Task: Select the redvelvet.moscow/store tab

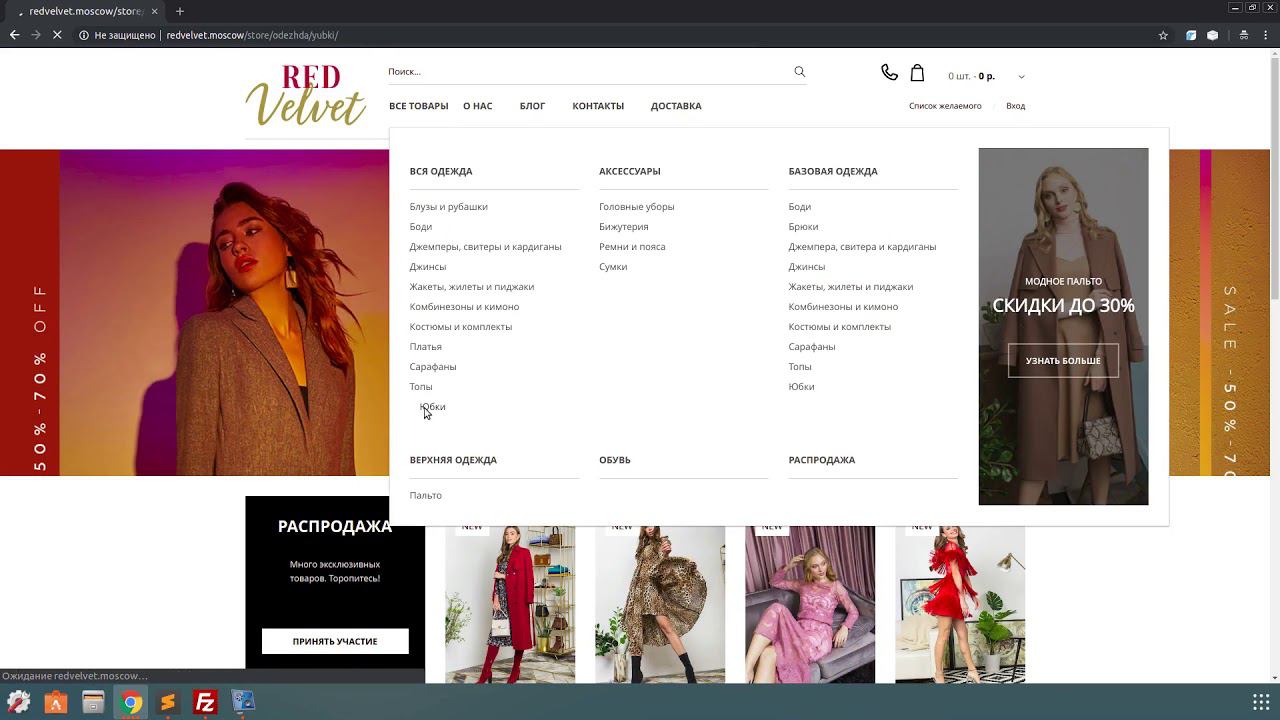Action: click(86, 11)
